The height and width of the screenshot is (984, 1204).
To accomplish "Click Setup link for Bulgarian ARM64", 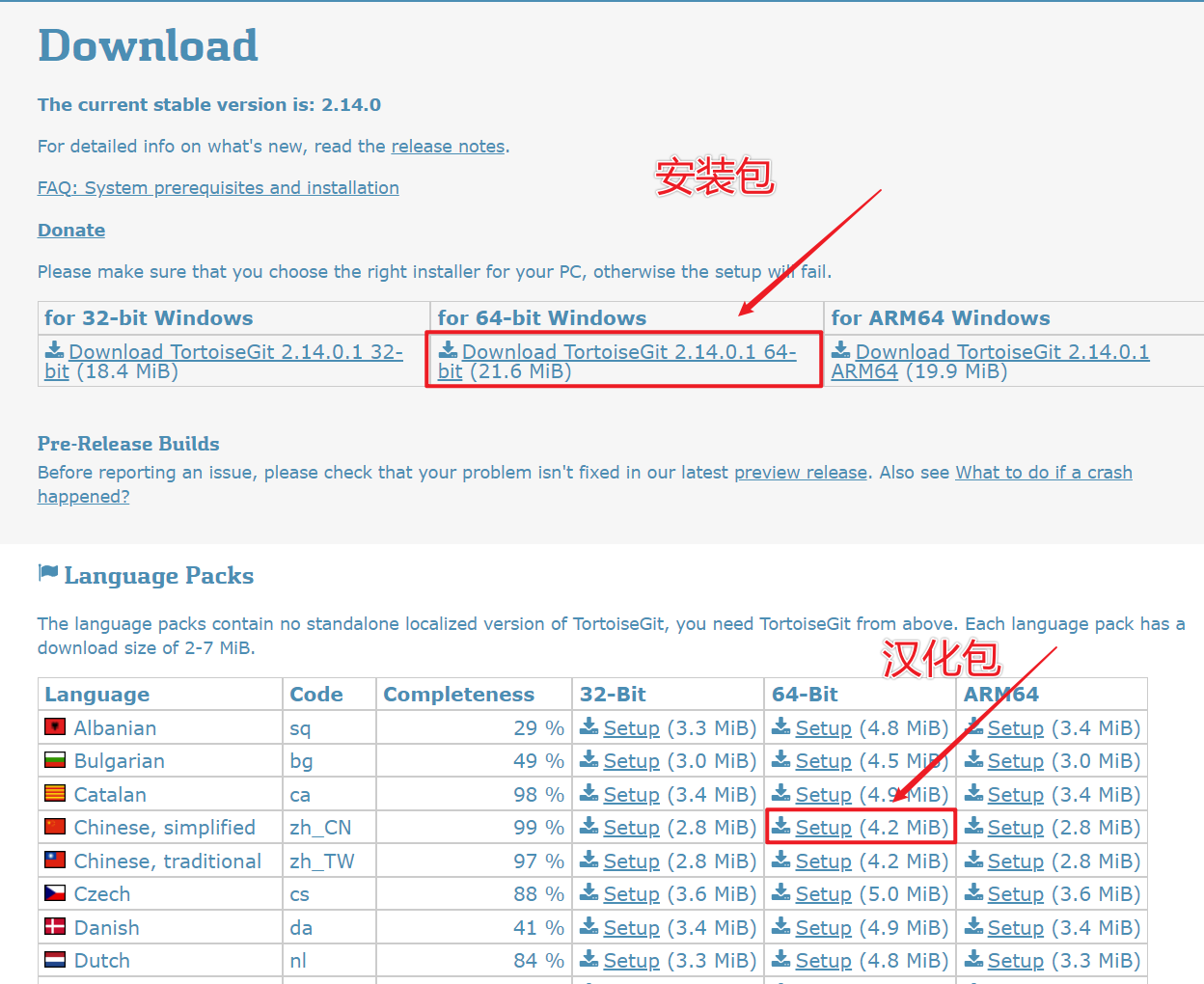I will click(x=1015, y=761).
